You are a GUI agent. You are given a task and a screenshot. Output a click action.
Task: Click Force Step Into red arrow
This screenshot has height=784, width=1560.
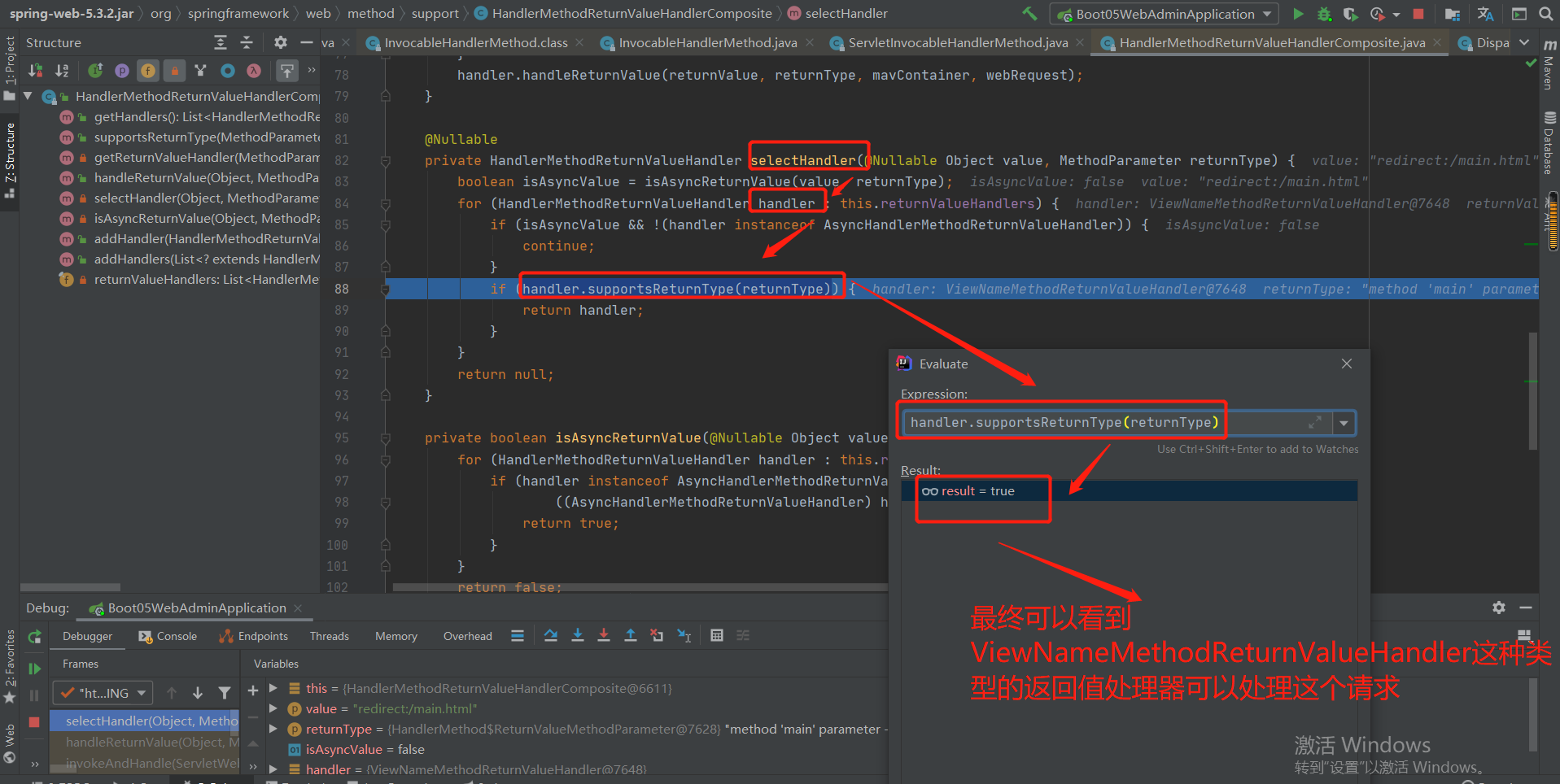(604, 636)
